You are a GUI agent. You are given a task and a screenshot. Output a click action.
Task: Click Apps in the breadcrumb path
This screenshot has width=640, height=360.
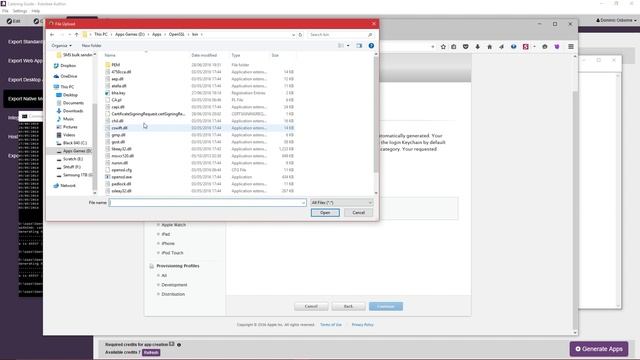[157, 35]
